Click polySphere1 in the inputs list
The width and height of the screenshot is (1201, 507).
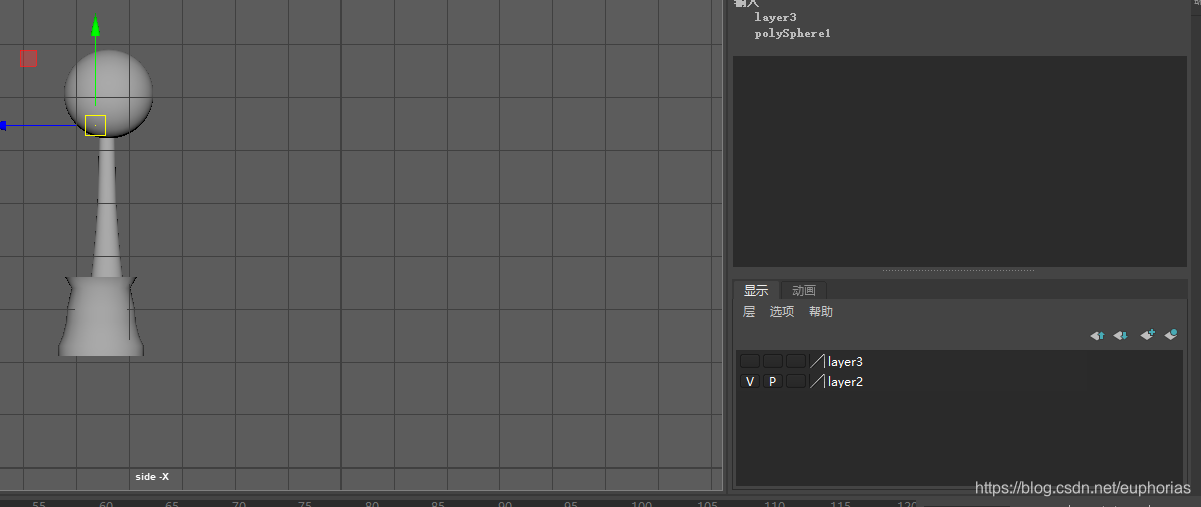coord(792,33)
